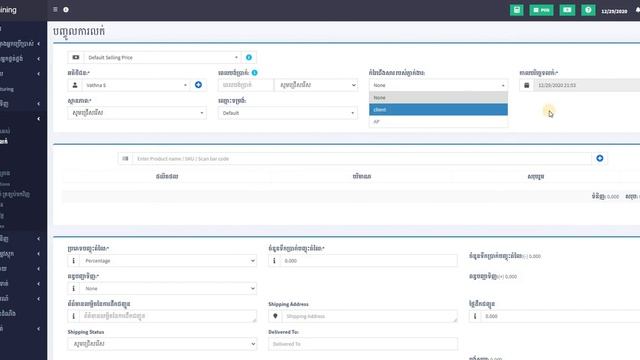Add new product with plus icon beside search
This screenshot has width=640, height=360.
pos(600,158)
